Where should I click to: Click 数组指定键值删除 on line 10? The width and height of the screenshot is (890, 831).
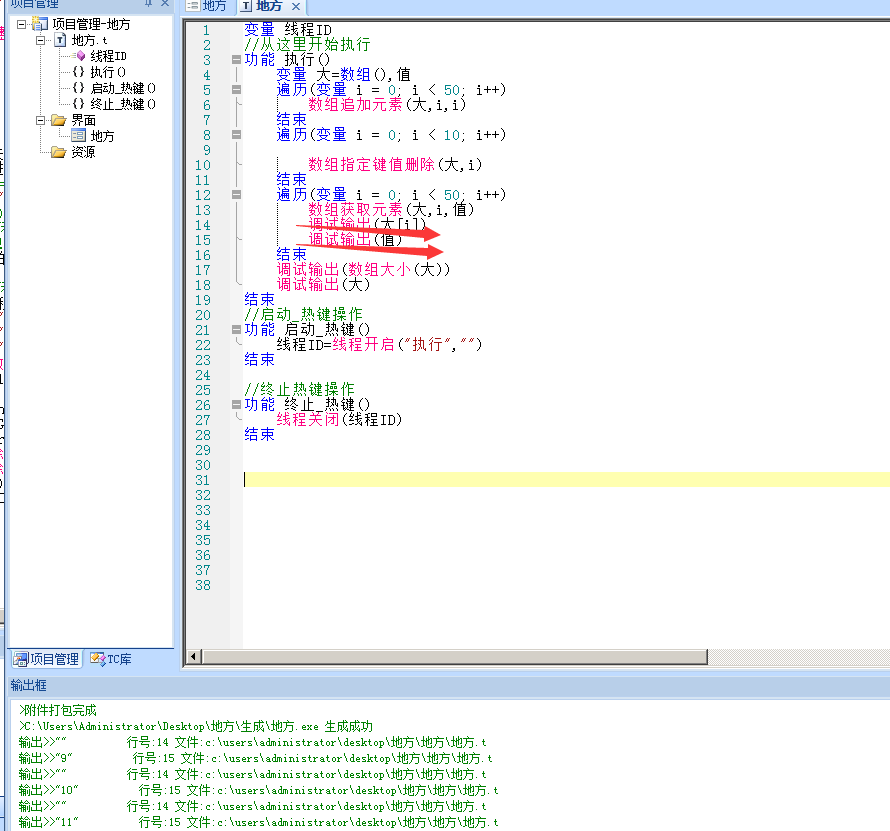tap(371, 165)
